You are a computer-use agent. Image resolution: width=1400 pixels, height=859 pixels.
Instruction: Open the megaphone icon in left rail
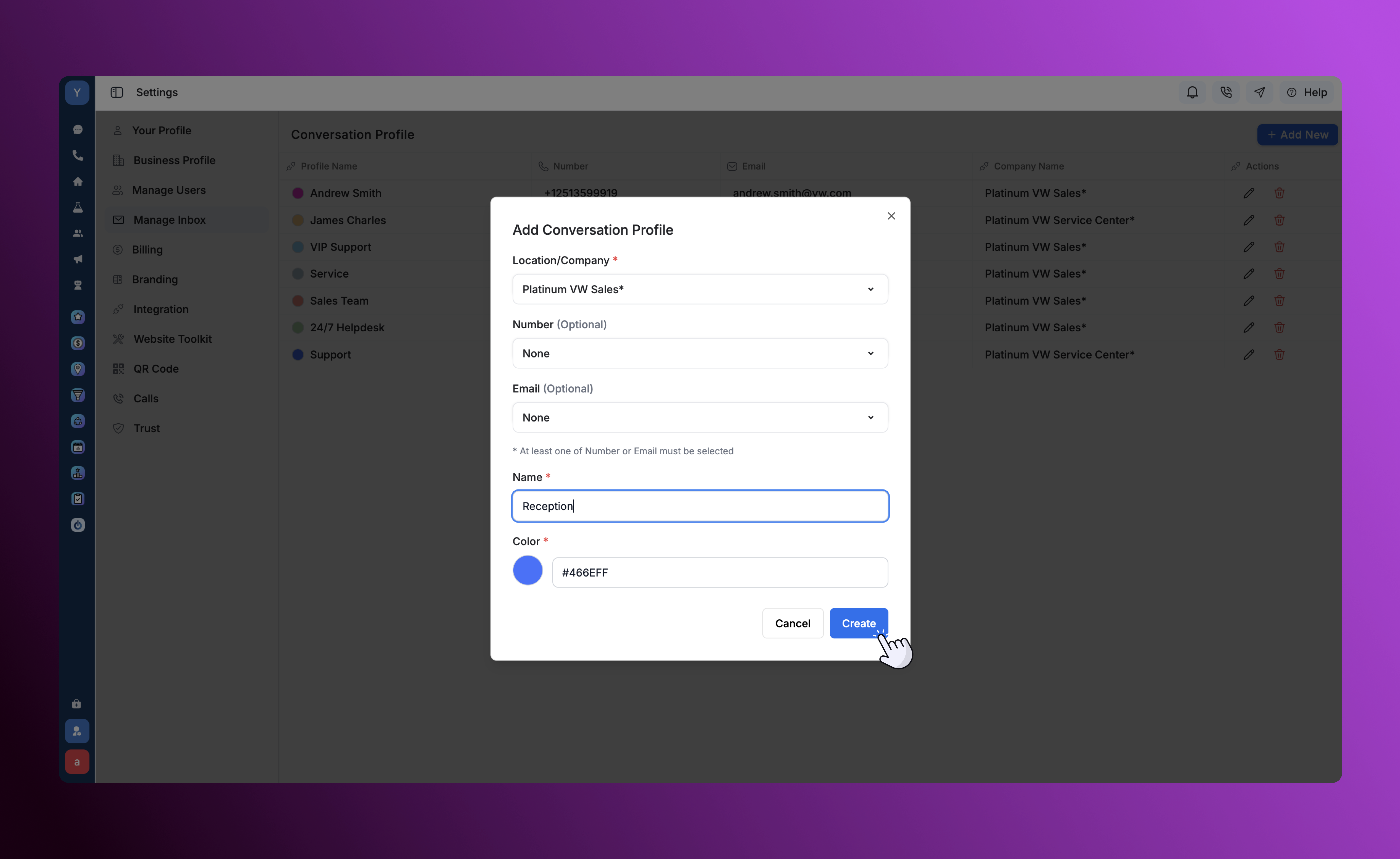[x=78, y=259]
